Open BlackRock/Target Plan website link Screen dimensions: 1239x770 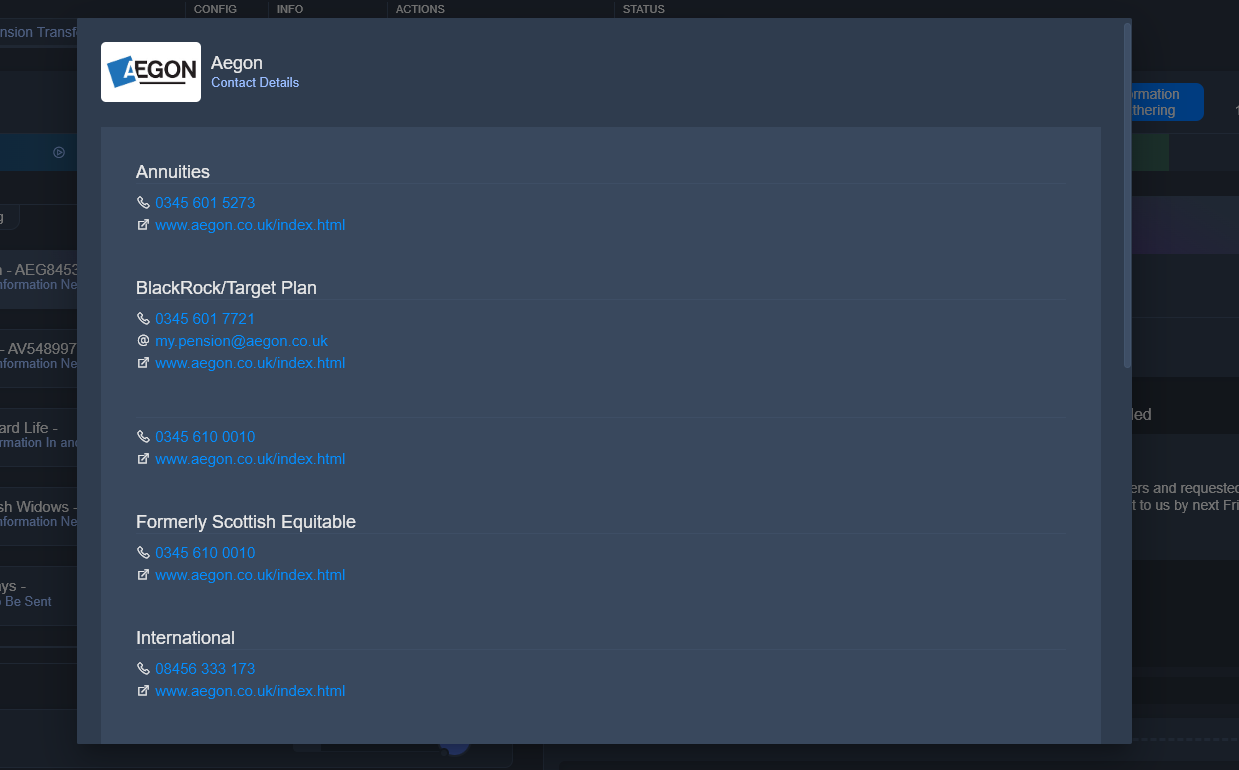tap(250, 363)
